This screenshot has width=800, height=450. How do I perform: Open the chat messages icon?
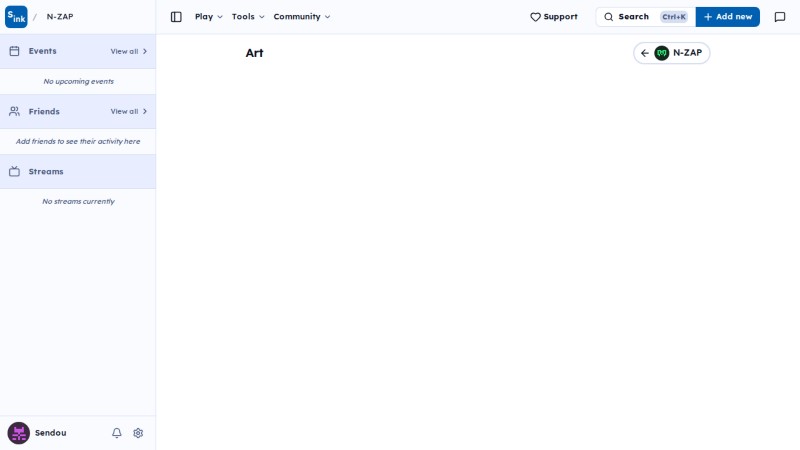tap(780, 17)
